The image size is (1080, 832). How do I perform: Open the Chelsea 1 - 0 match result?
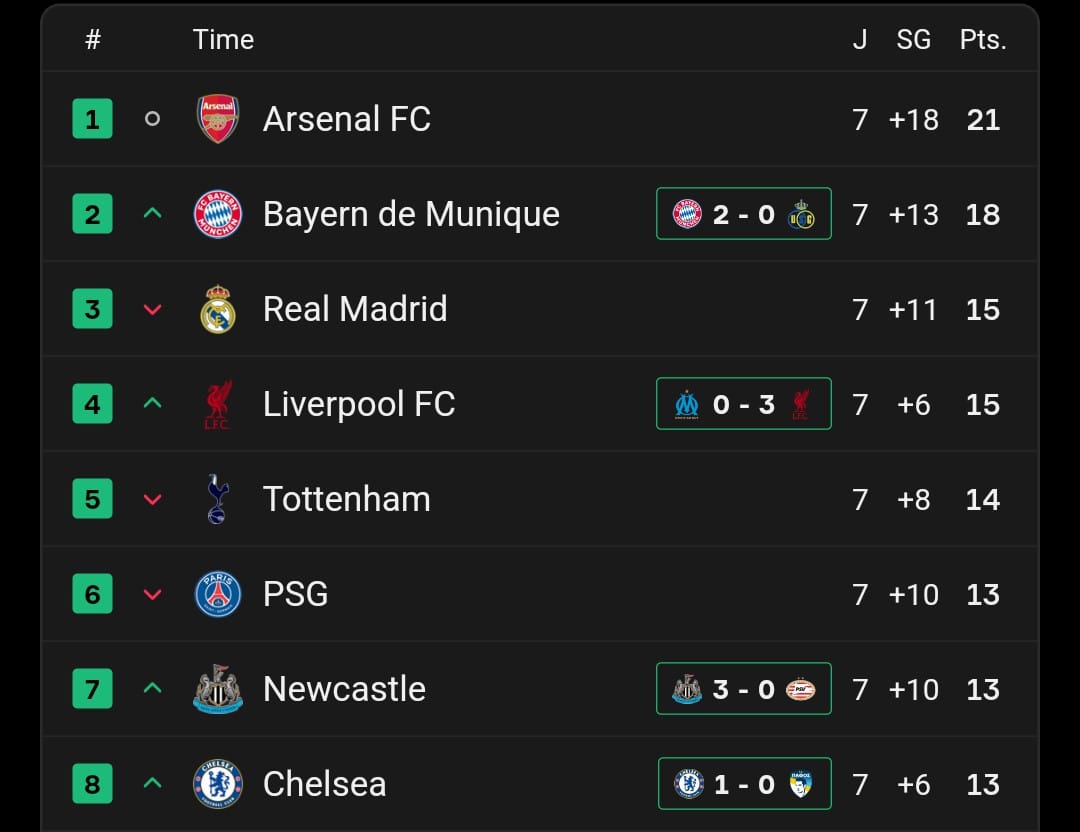click(744, 784)
